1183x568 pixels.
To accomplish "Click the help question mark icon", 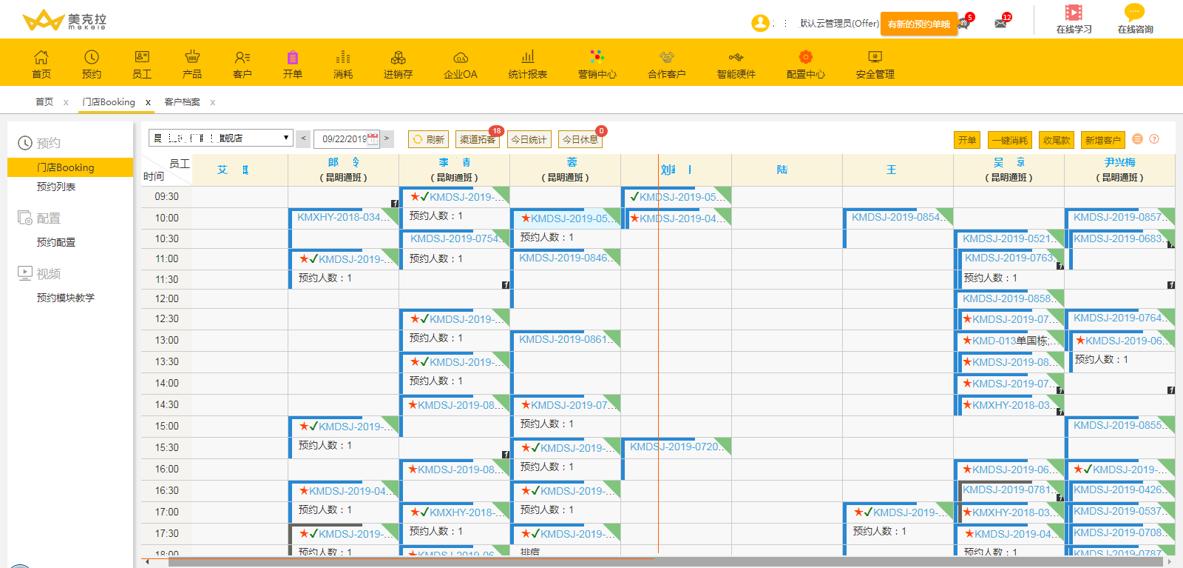I will [1154, 139].
